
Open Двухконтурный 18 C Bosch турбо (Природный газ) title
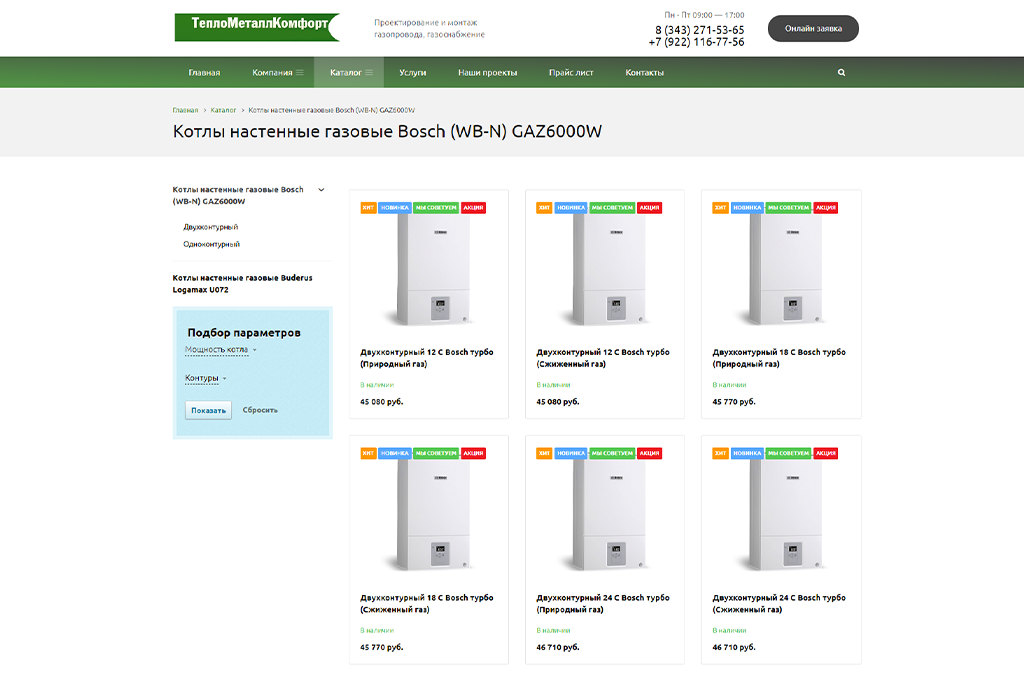tap(779, 358)
